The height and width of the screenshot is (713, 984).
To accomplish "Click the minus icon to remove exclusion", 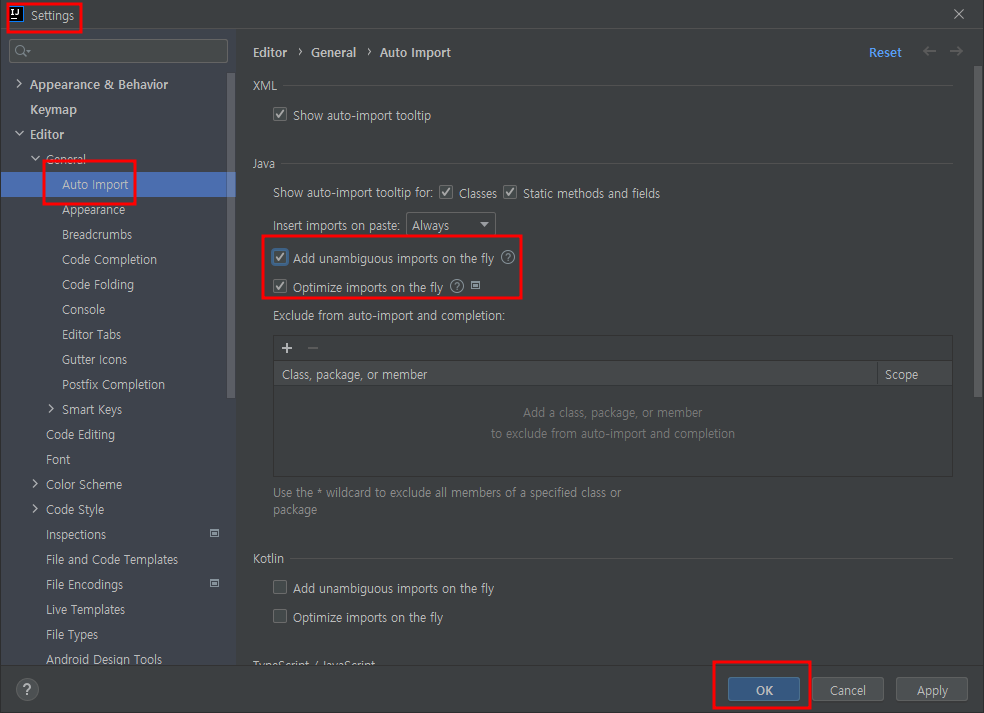I will (x=313, y=348).
